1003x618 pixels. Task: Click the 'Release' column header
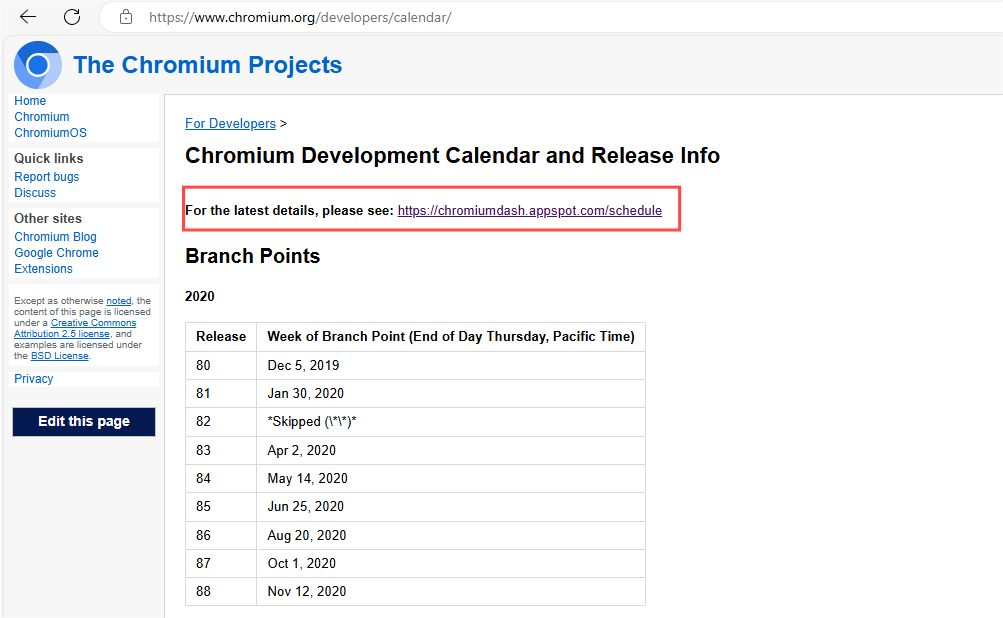pos(221,337)
